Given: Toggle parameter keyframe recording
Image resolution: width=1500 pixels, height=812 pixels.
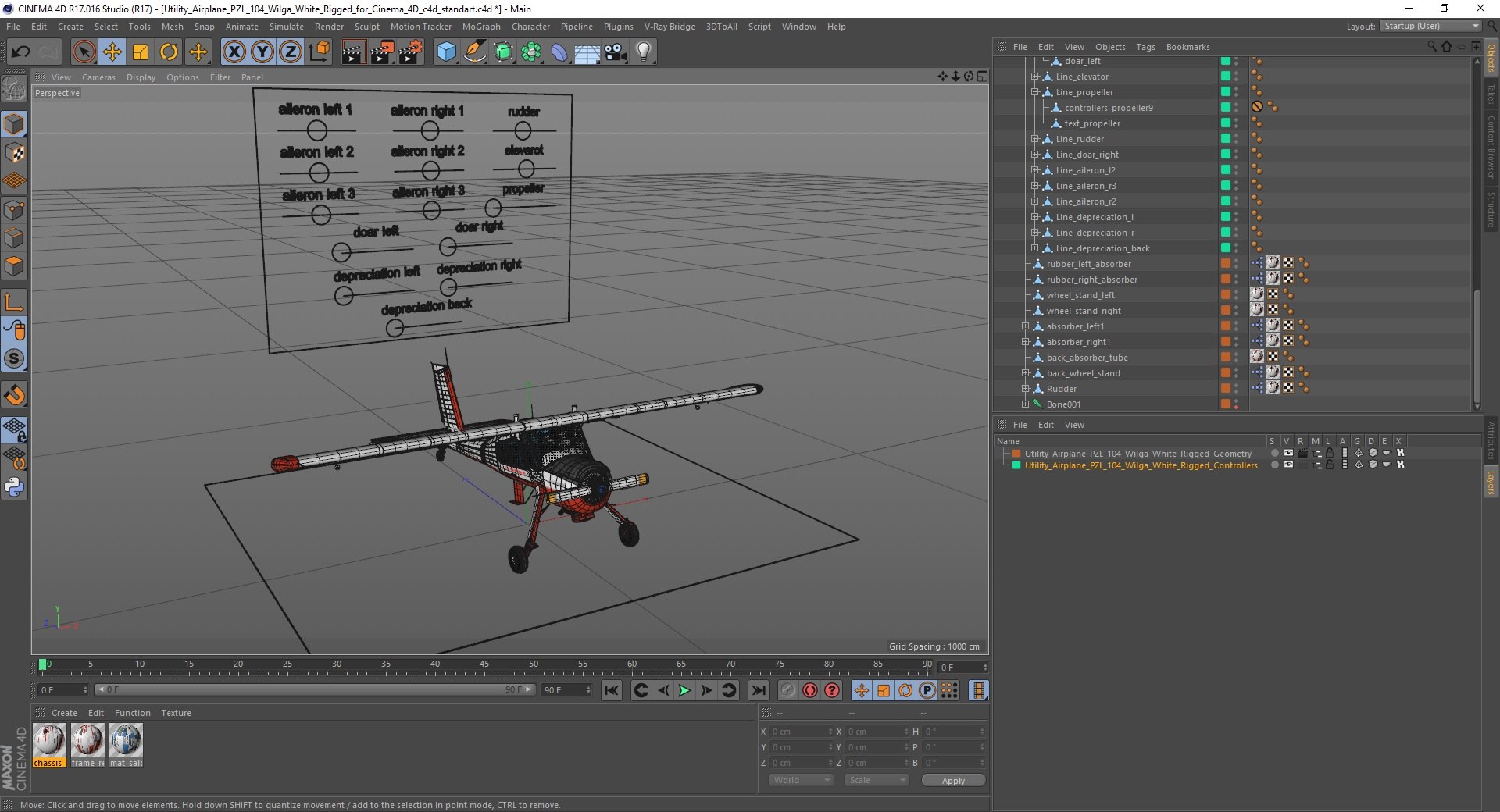Looking at the screenshot, I should point(927,690).
